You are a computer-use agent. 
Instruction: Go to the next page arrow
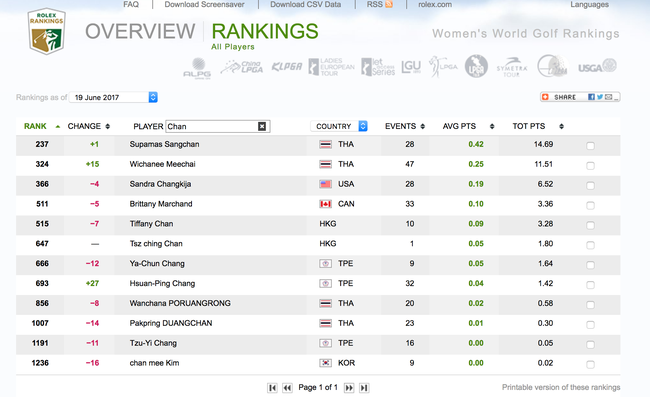349,387
